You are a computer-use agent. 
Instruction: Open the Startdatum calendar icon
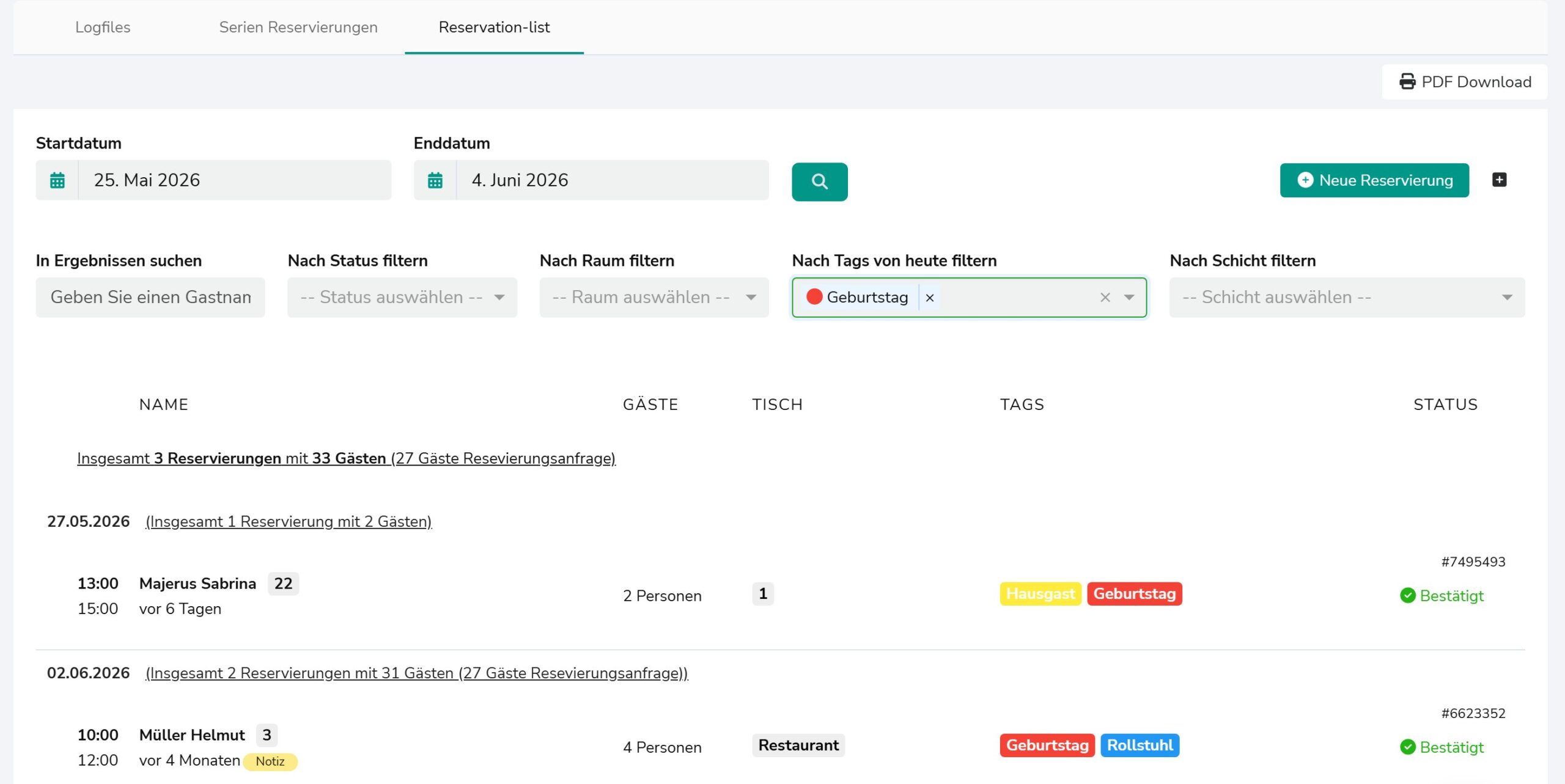coord(57,180)
